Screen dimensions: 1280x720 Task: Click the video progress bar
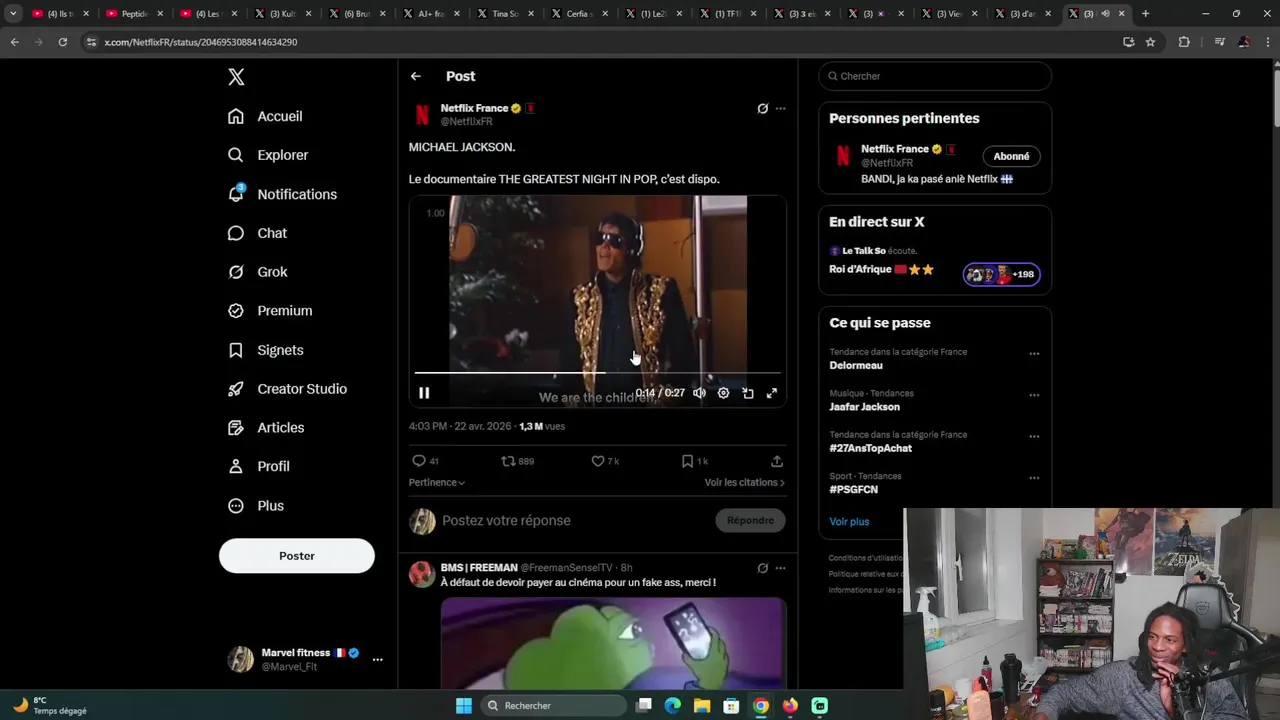[x=597, y=373]
